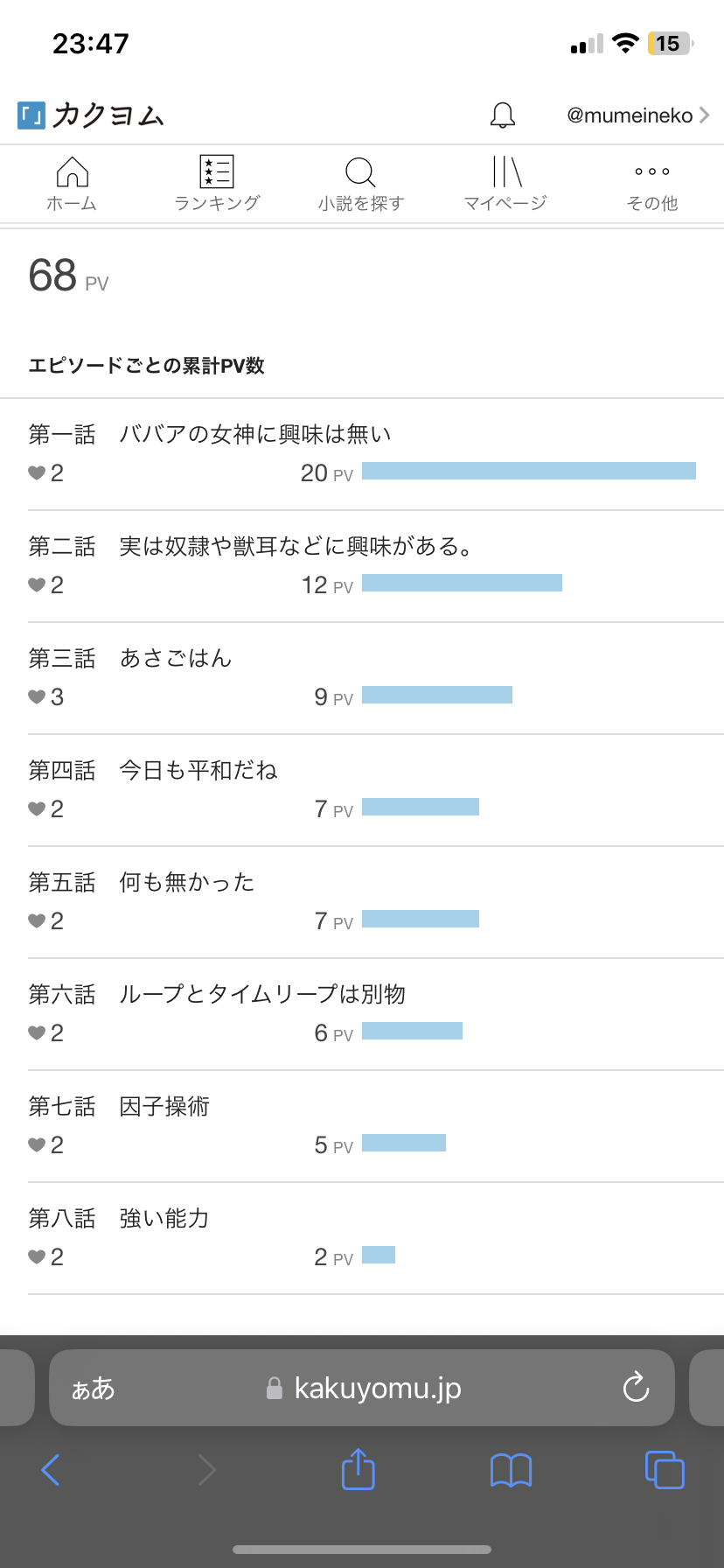Tap the heart beside 第二話's like count
The height and width of the screenshot is (1568, 724).
pyautogui.click(x=37, y=584)
